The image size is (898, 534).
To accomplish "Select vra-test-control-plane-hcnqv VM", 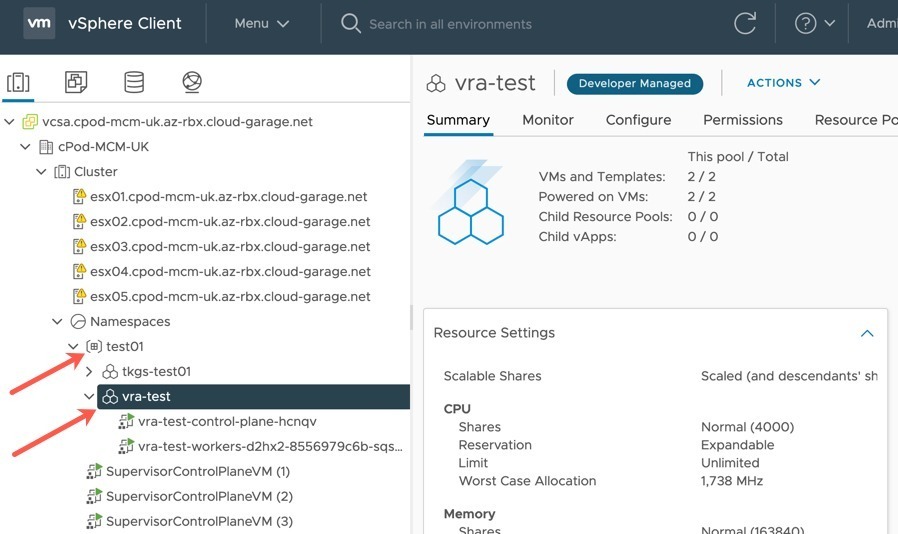I will pyautogui.click(x=227, y=421).
